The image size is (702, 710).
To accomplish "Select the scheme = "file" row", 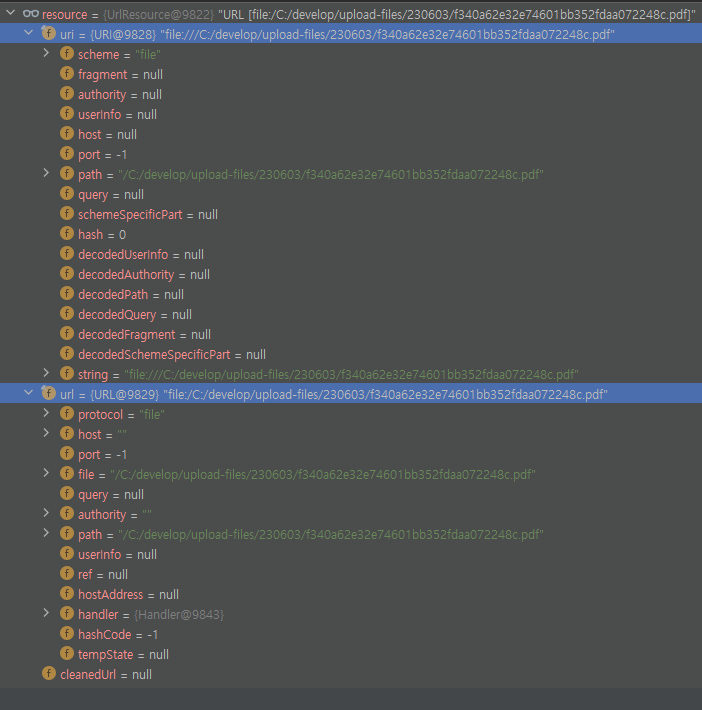I will pyautogui.click(x=351, y=54).
